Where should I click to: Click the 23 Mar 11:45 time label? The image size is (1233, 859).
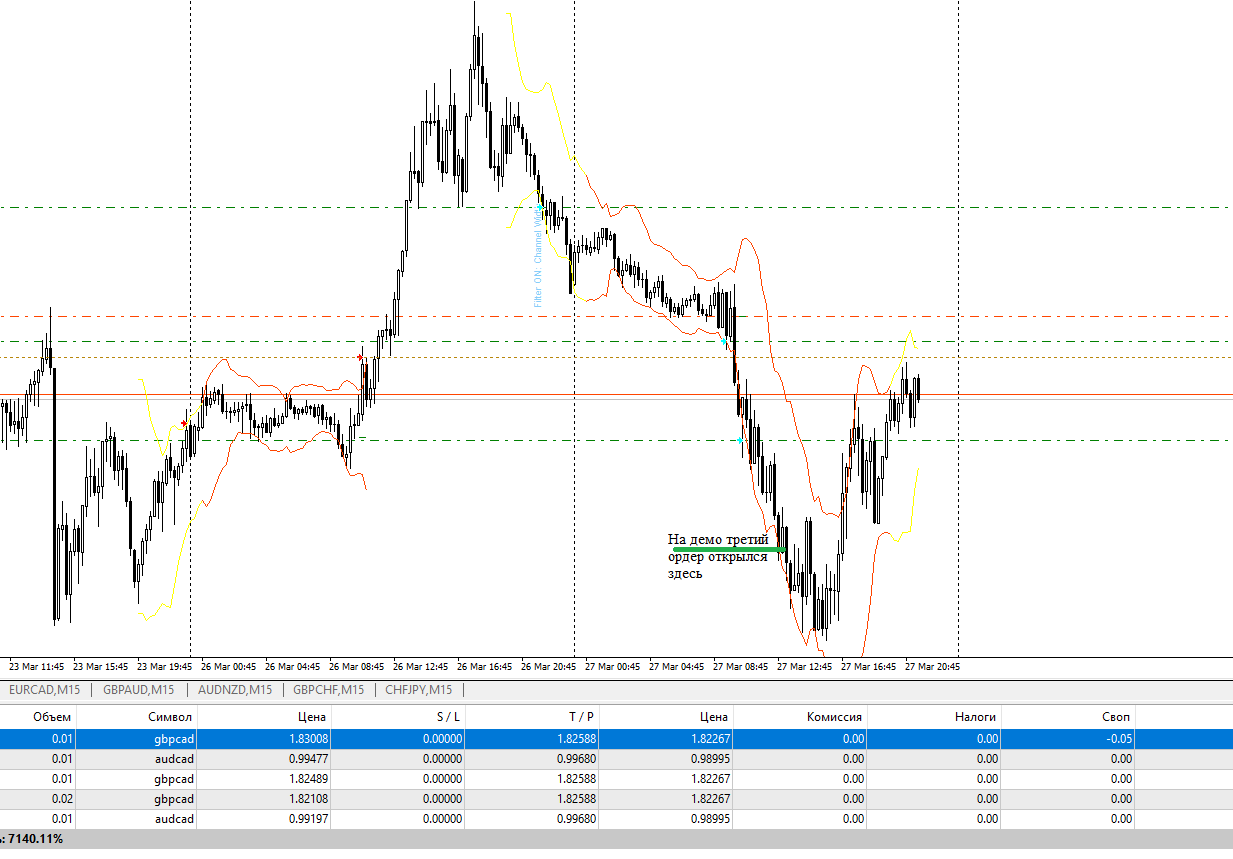point(38,666)
